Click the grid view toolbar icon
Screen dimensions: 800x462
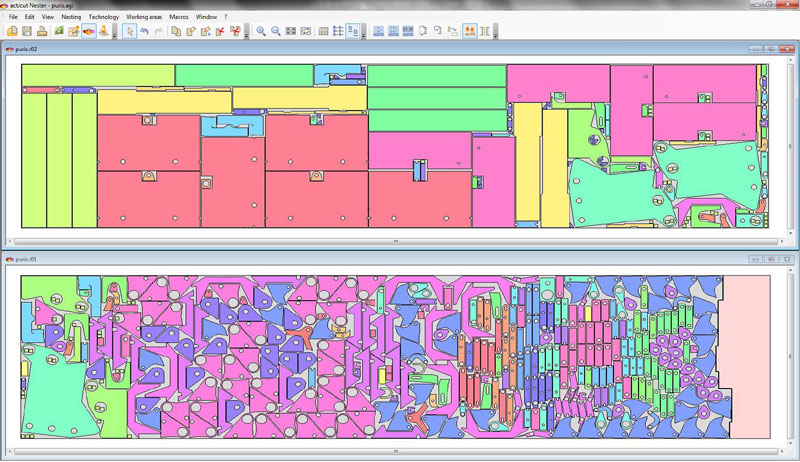[x=323, y=31]
